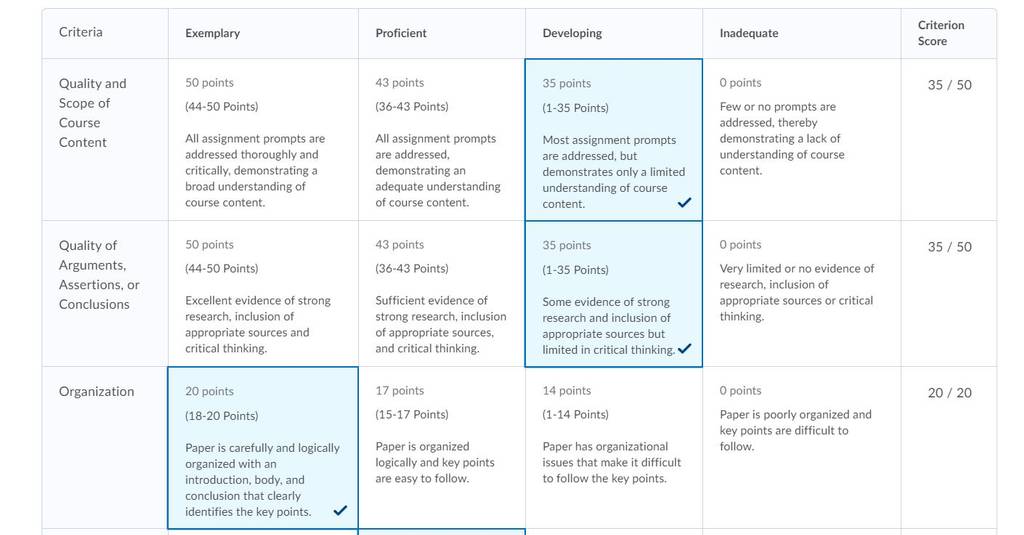1024x535 pixels.
Task: Select Exemplary 50 points for Quality and Scope
Action: pos(263,140)
